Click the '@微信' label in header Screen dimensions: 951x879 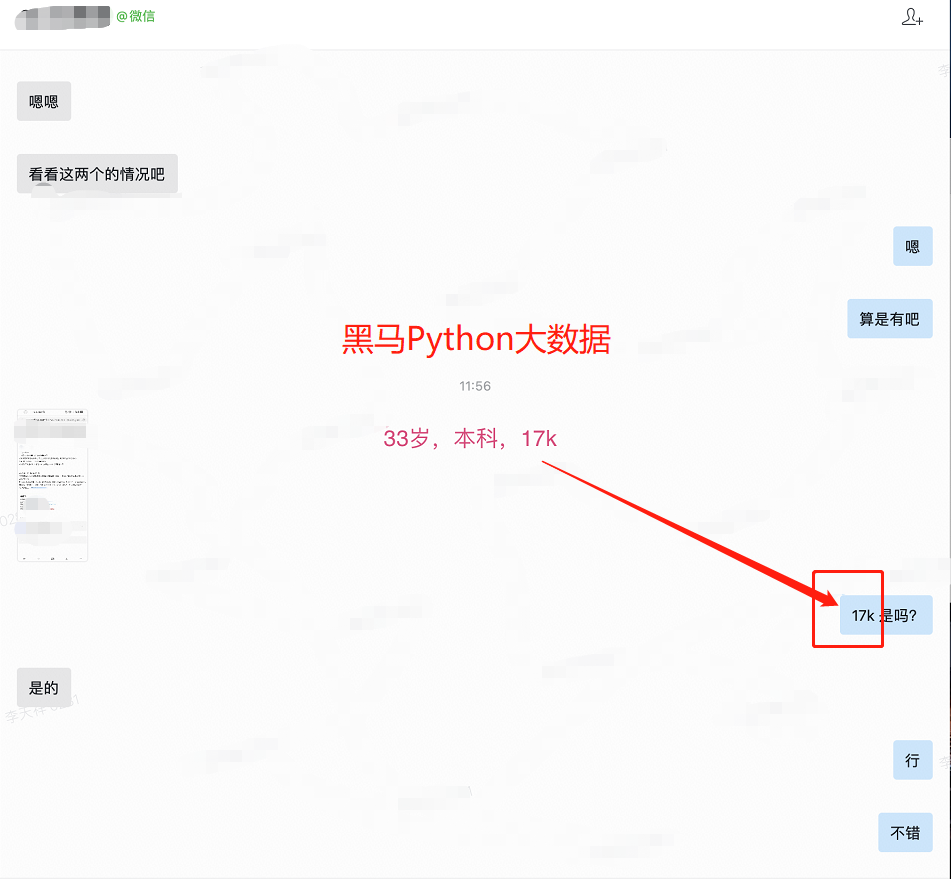click(x=136, y=16)
